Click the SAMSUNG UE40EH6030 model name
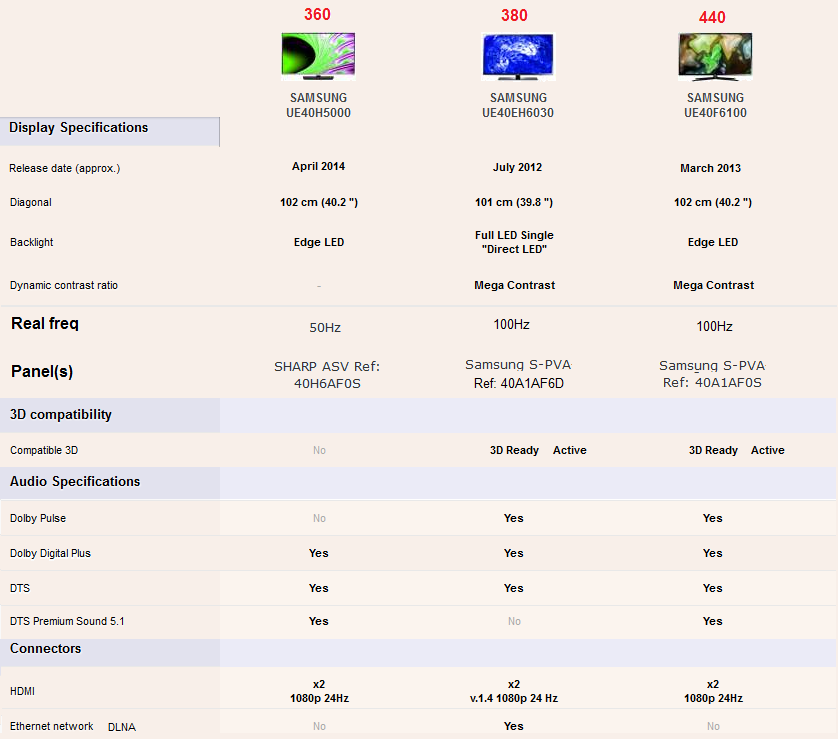 [518, 105]
